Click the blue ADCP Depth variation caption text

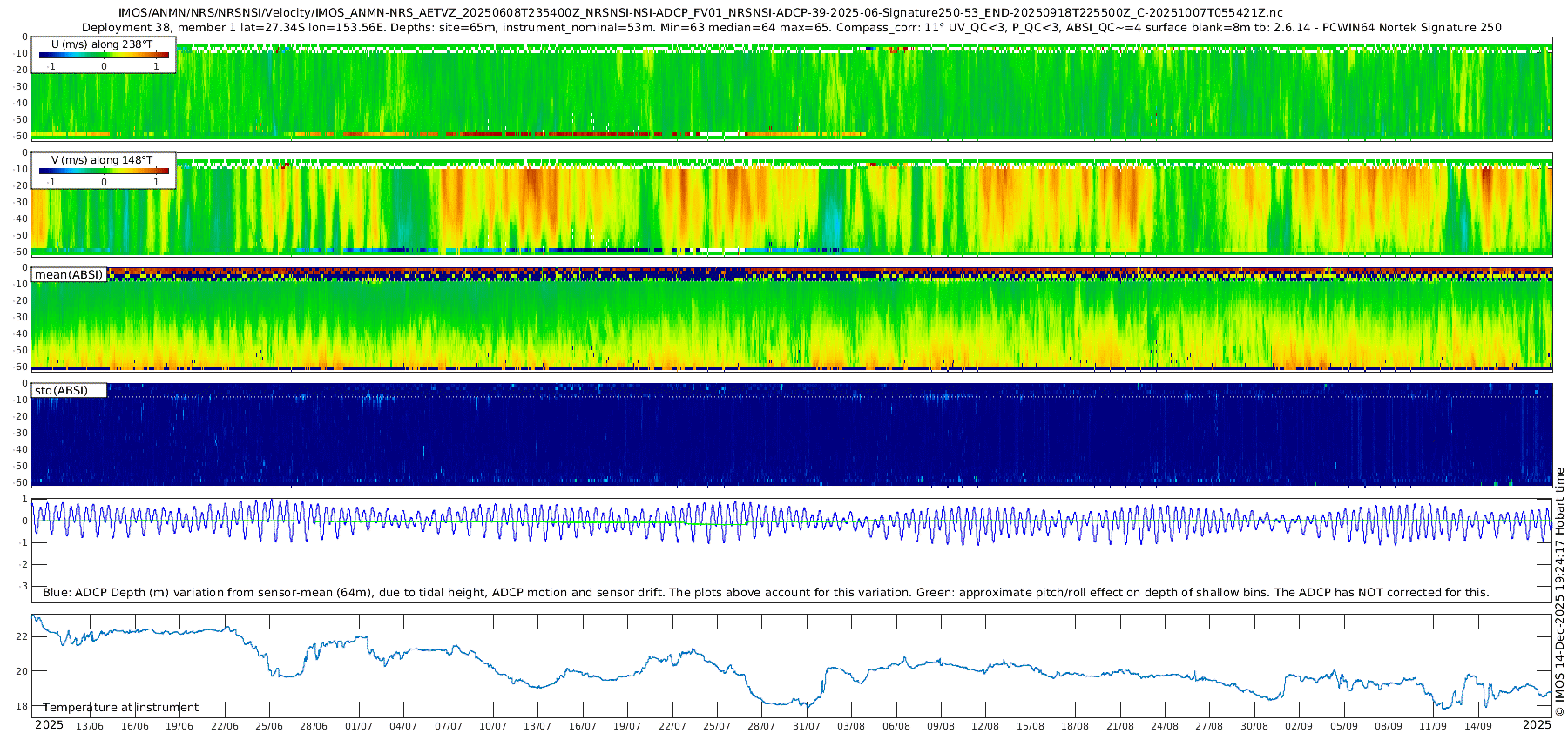(x=766, y=593)
